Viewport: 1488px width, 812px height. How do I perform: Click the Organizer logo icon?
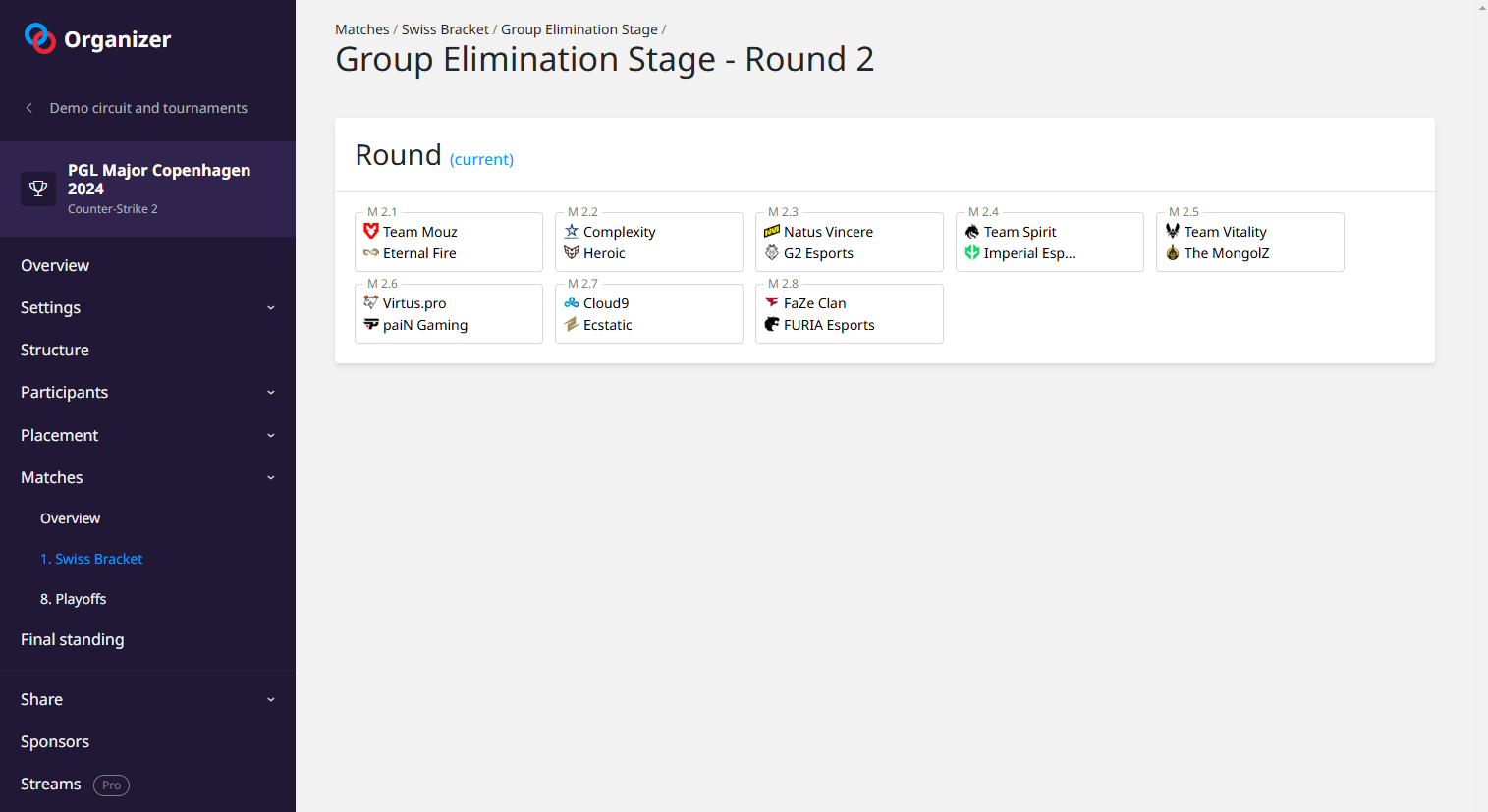tap(39, 38)
